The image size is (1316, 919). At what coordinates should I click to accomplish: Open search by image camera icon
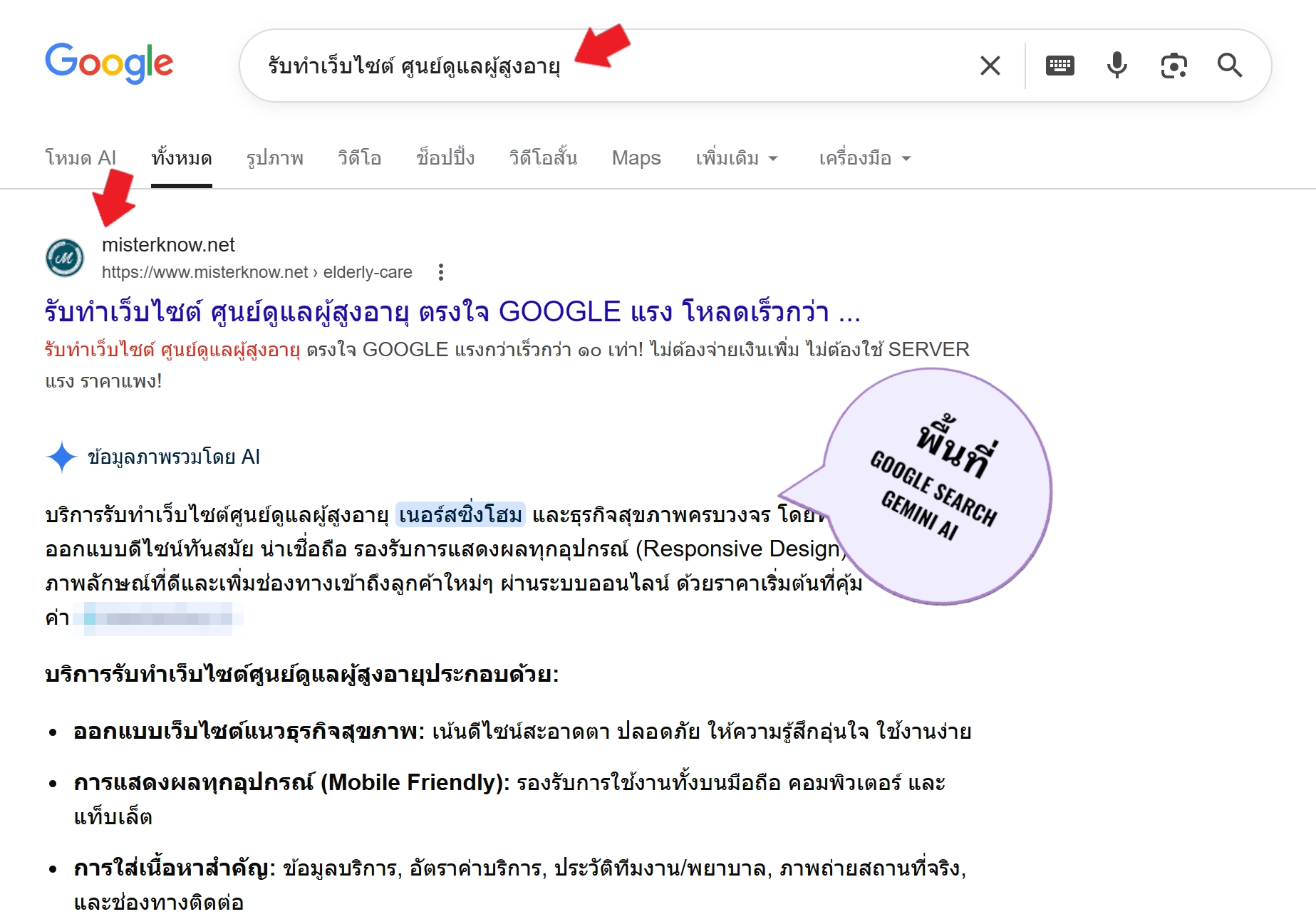click(1173, 66)
